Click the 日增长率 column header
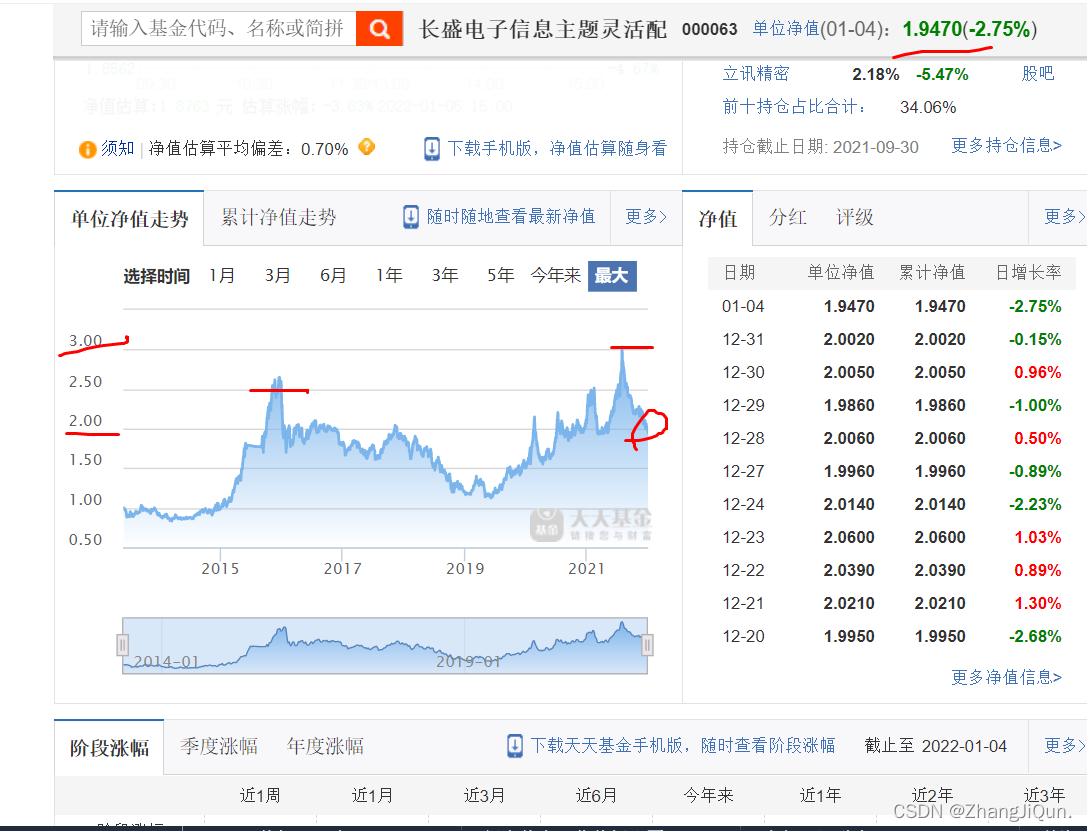The height and width of the screenshot is (831, 1087). coord(1028,272)
